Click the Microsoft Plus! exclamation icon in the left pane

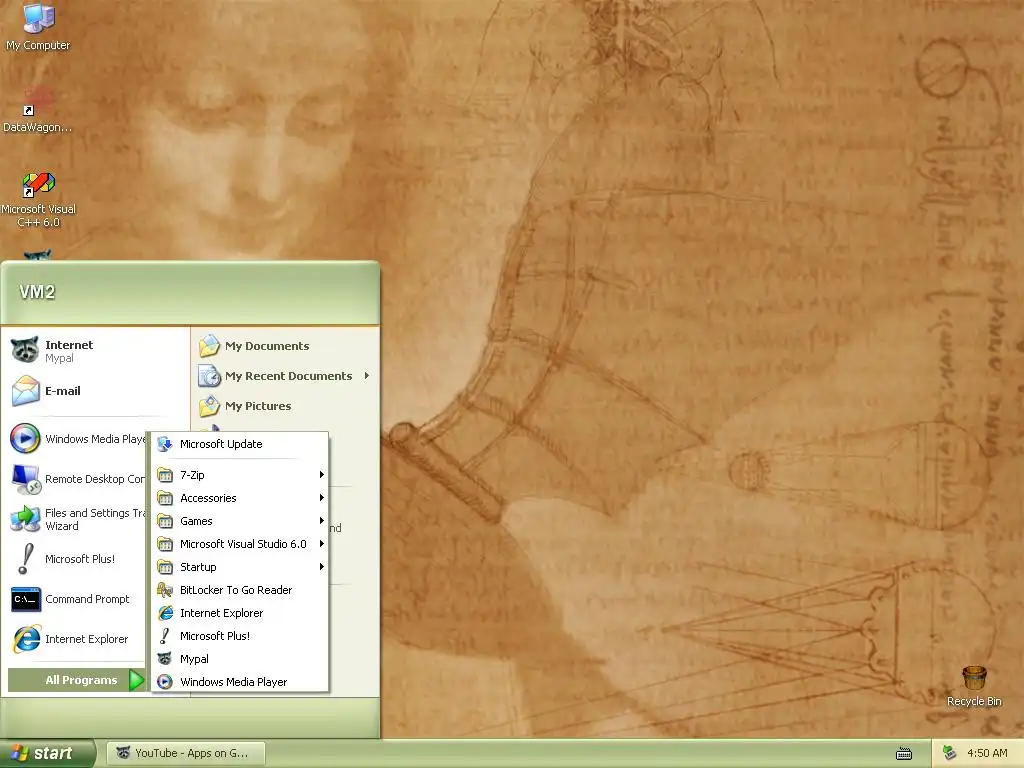[25, 559]
